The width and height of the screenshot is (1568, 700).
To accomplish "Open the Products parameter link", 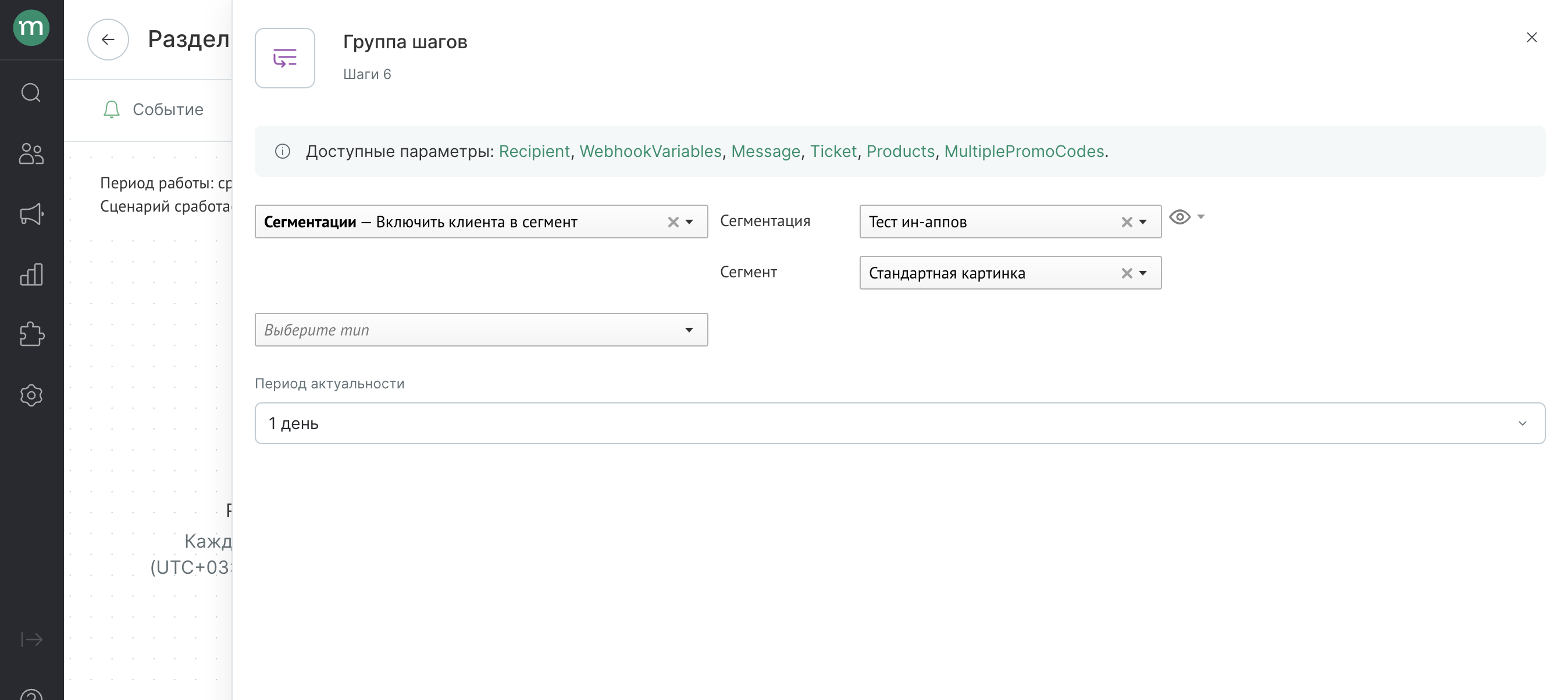I will pos(900,151).
